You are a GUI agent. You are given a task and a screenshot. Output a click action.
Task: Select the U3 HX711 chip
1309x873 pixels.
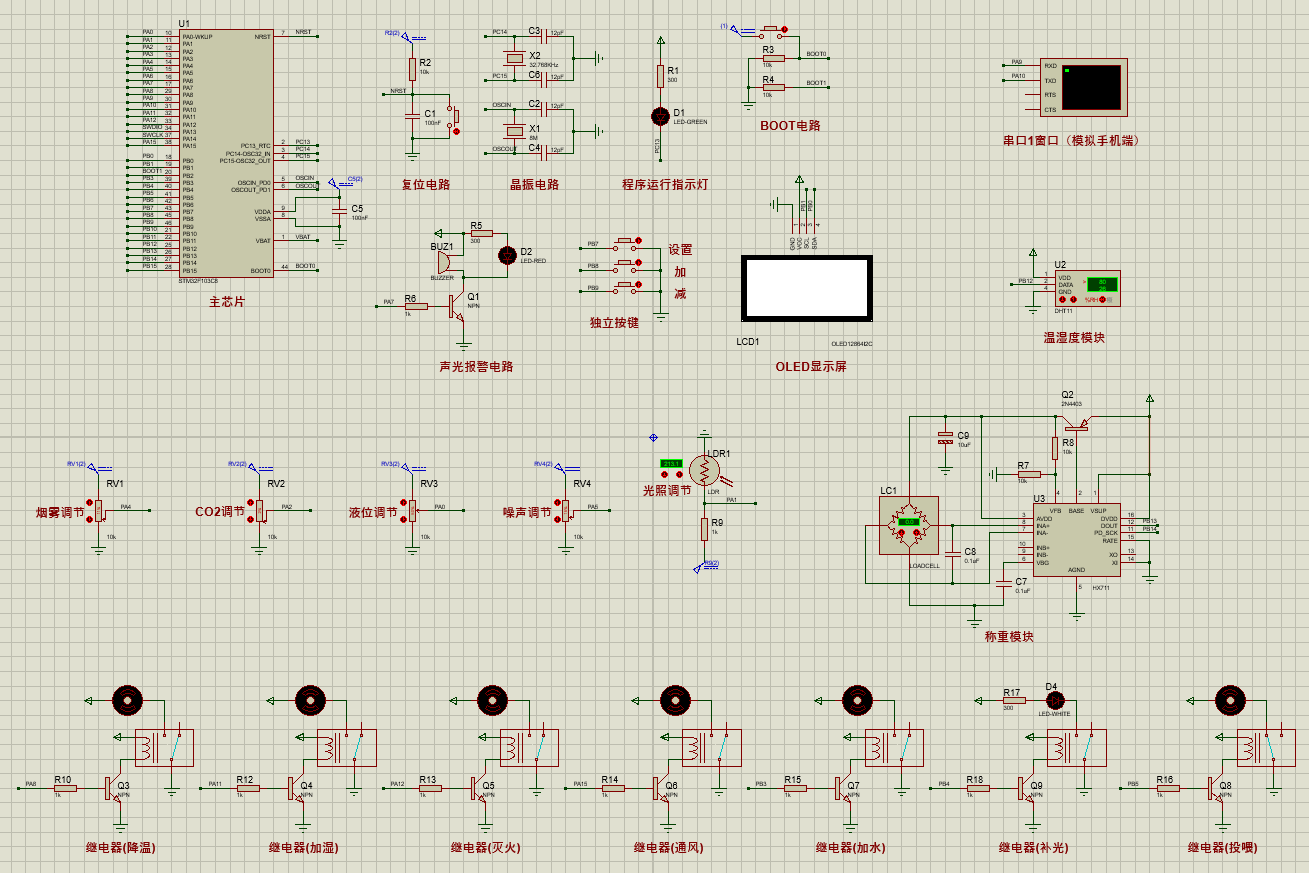click(1077, 542)
